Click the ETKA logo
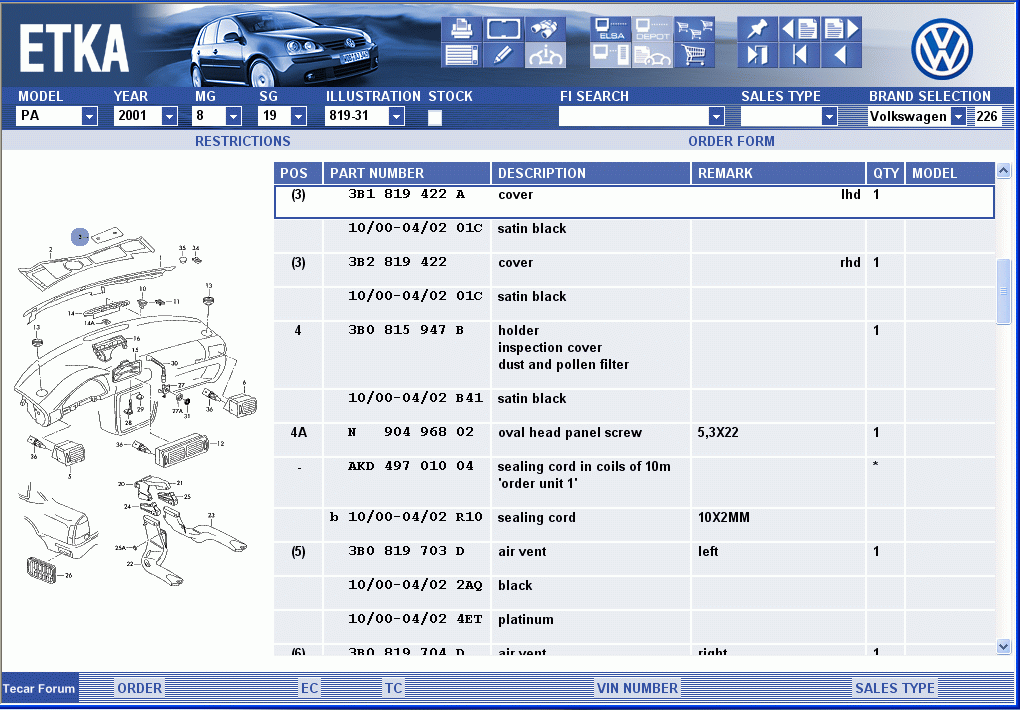The image size is (1020, 710). coord(74,49)
